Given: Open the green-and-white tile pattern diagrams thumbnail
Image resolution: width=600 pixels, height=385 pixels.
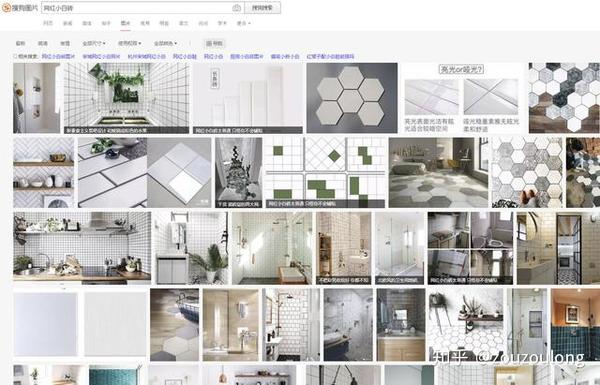Looking at the screenshot, I should click(x=325, y=173).
